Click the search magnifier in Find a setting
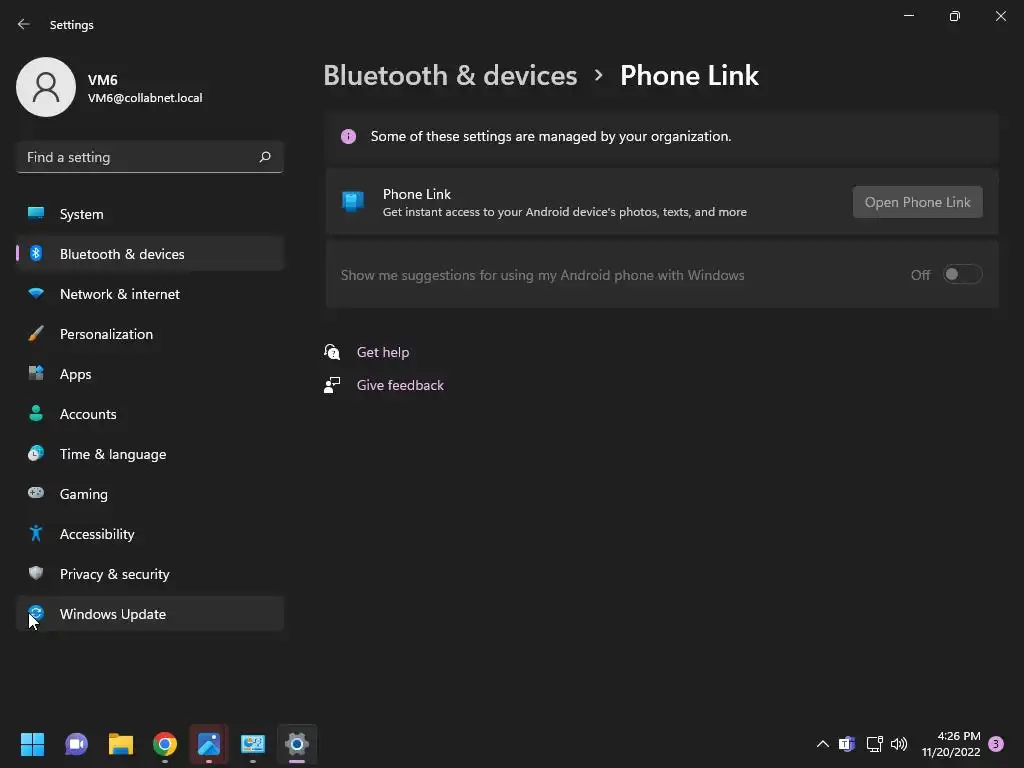1024x768 pixels. pos(264,157)
